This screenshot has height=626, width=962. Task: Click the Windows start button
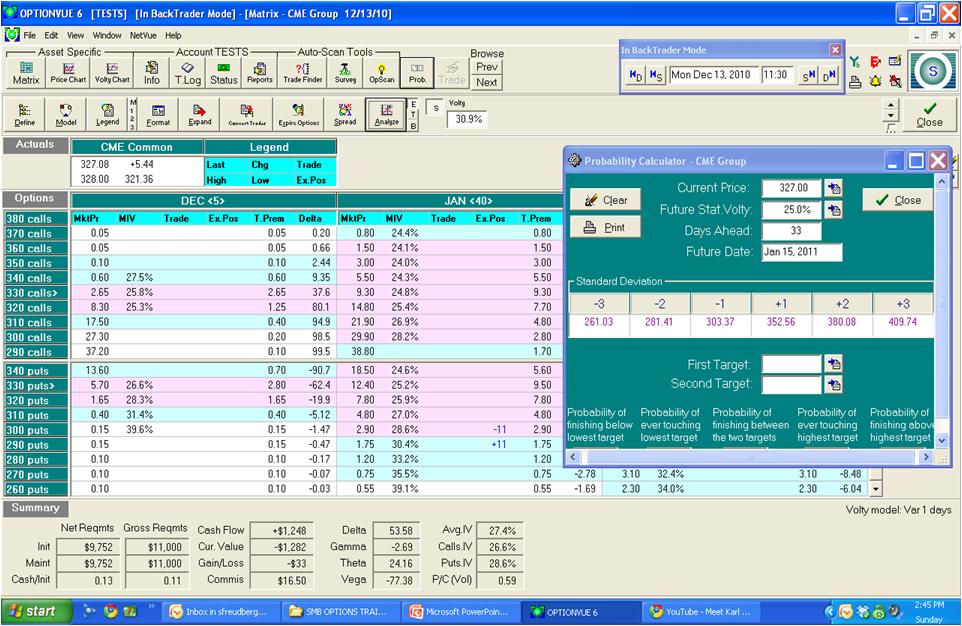pyautogui.click(x=37, y=611)
